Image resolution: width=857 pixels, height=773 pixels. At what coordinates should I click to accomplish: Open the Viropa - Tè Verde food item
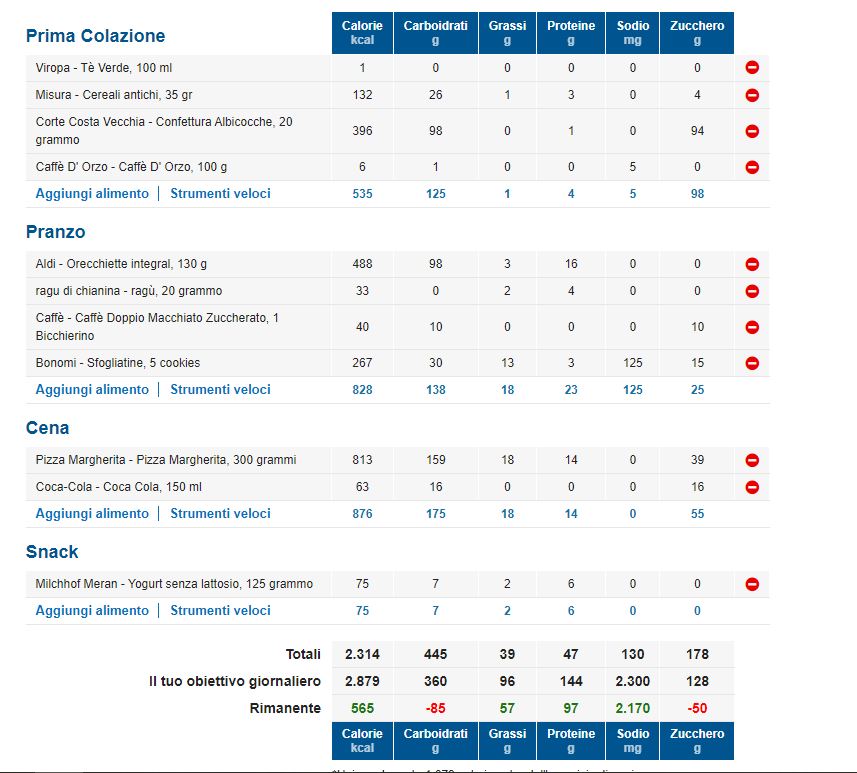[104, 68]
